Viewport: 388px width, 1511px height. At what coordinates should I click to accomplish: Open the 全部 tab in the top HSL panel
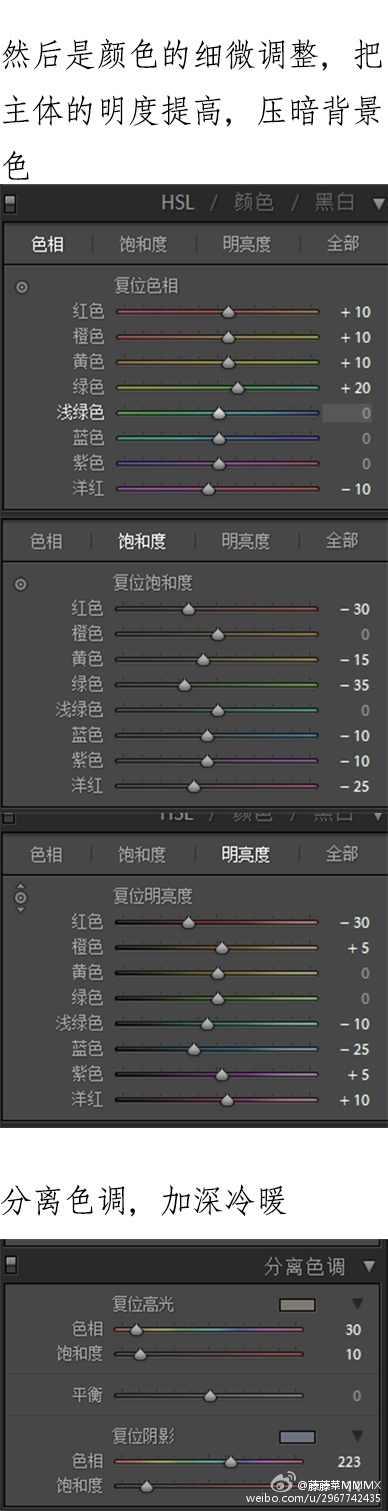[341, 243]
